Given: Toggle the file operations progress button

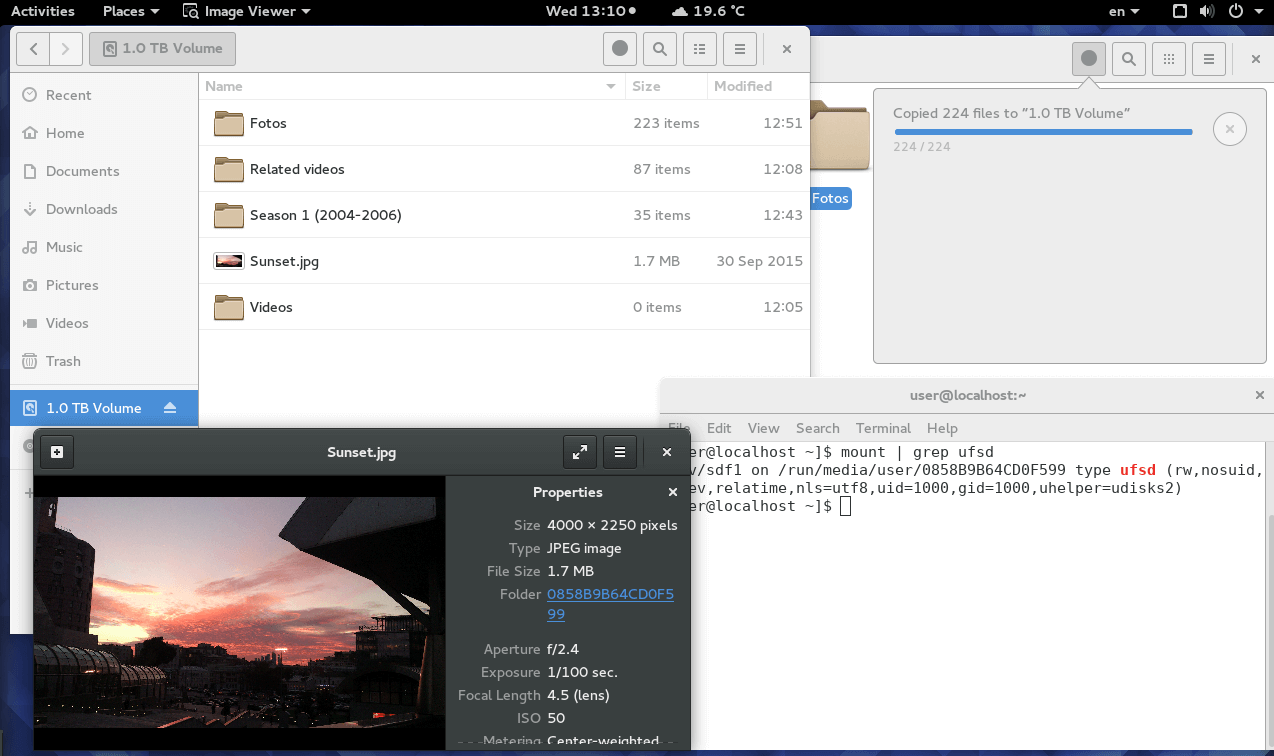Looking at the screenshot, I should (1089, 59).
